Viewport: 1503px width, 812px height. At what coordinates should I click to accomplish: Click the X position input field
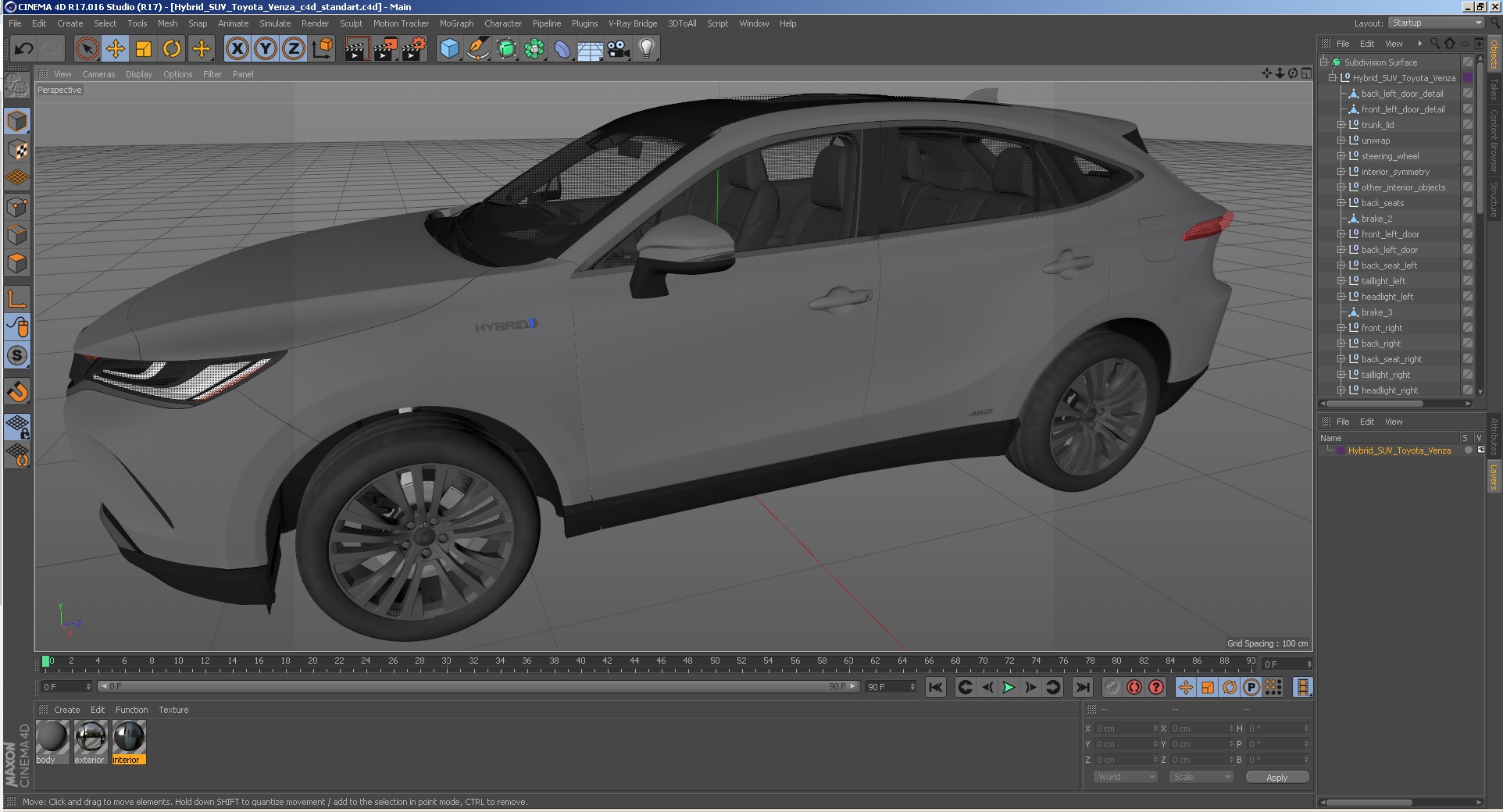1126,728
